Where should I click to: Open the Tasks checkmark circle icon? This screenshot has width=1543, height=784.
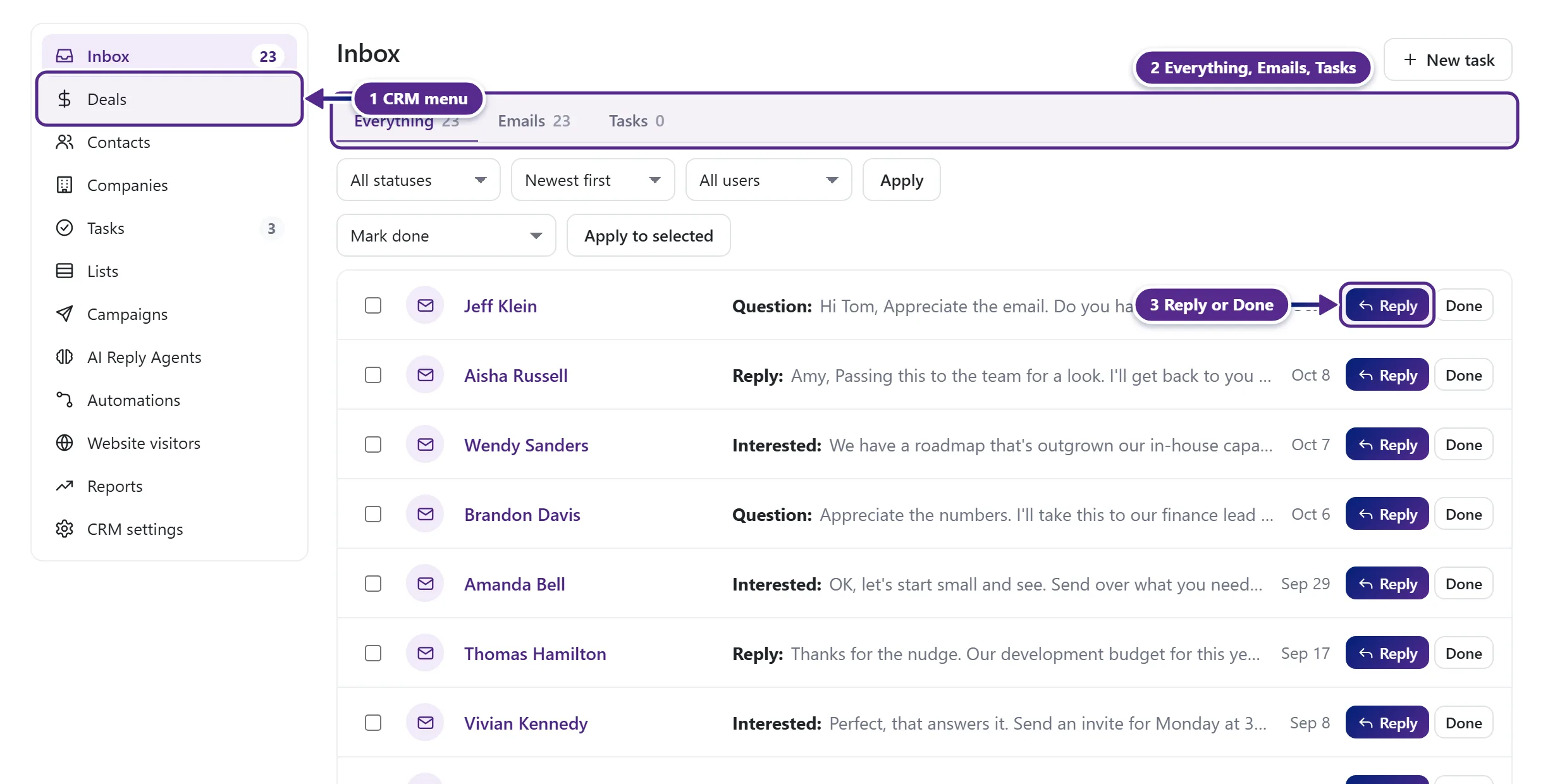(65, 228)
